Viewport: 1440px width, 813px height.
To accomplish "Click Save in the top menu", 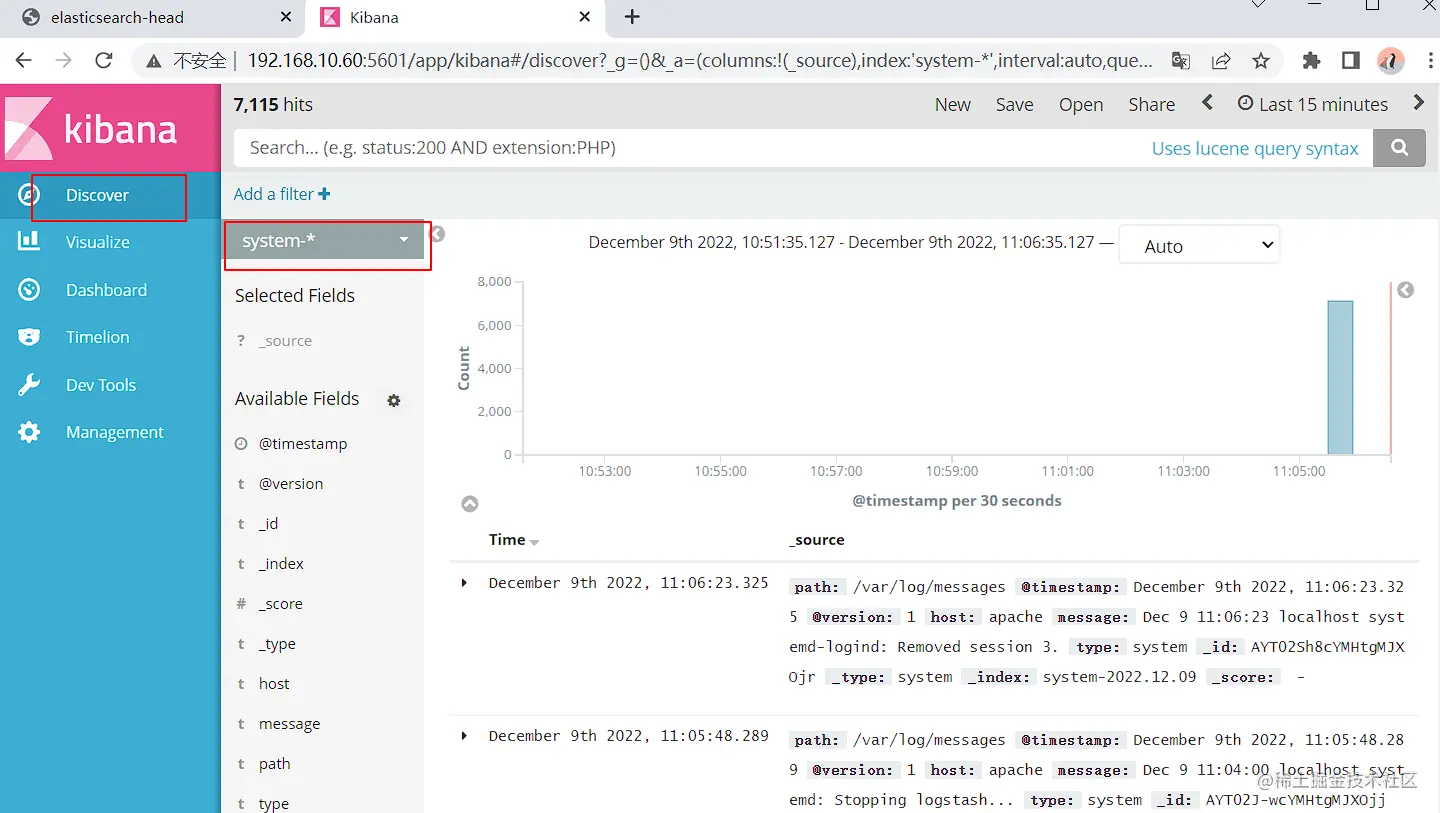I will [x=1015, y=104].
